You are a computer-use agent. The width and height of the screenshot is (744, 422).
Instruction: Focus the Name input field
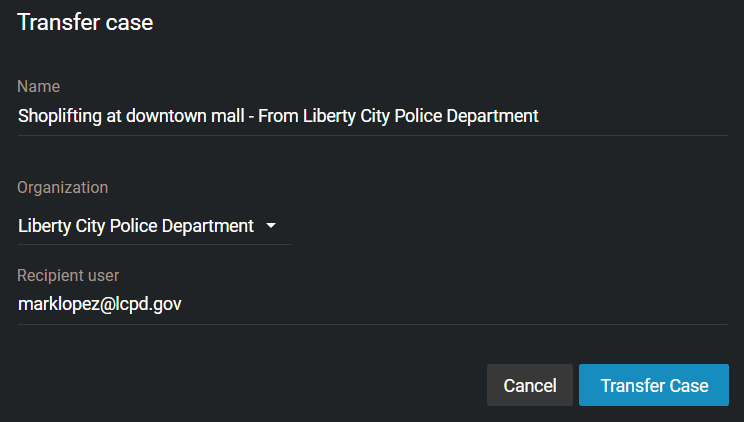coord(372,116)
